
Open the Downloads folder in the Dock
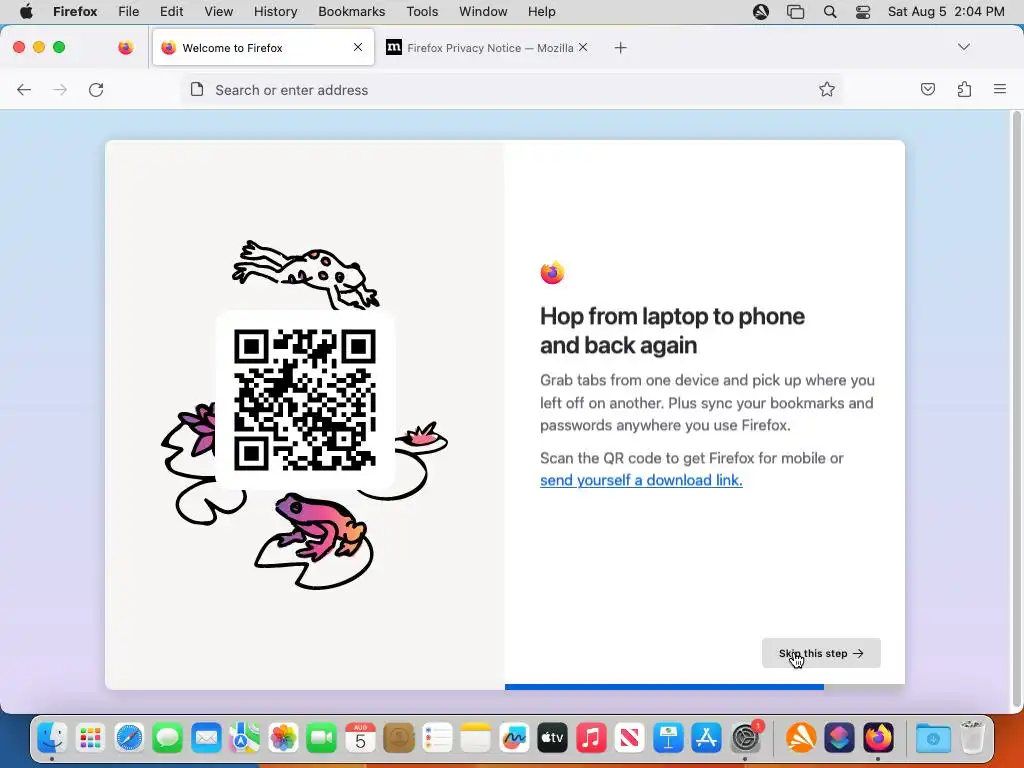click(x=933, y=738)
